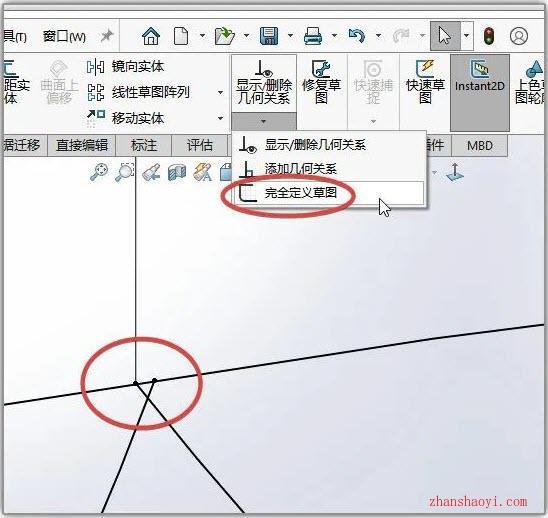Create a new document with the blank page icon
Image resolution: width=548 pixels, height=518 pixels.
pos(181,36)
